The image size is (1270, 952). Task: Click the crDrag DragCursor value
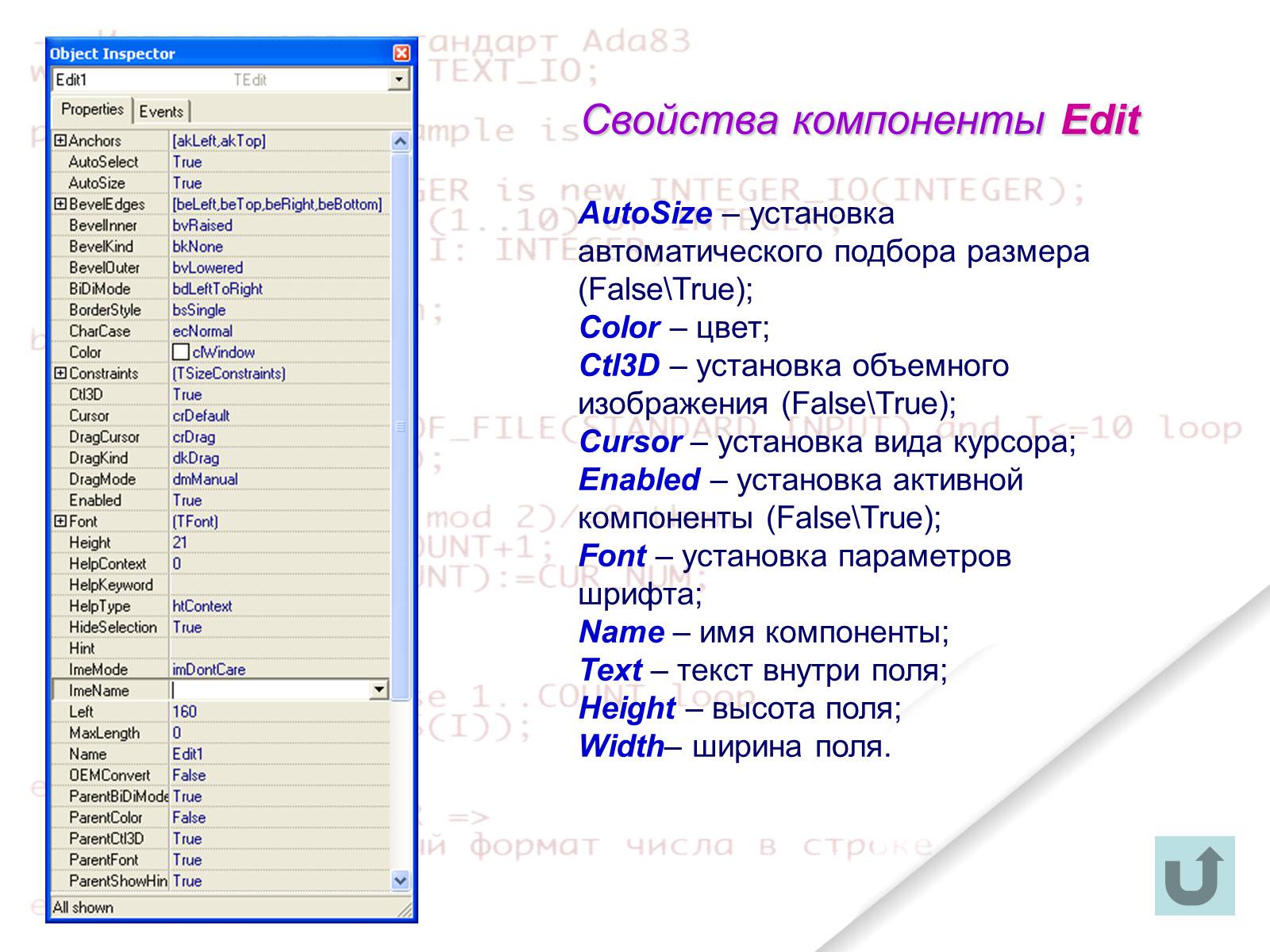(194, 437)
